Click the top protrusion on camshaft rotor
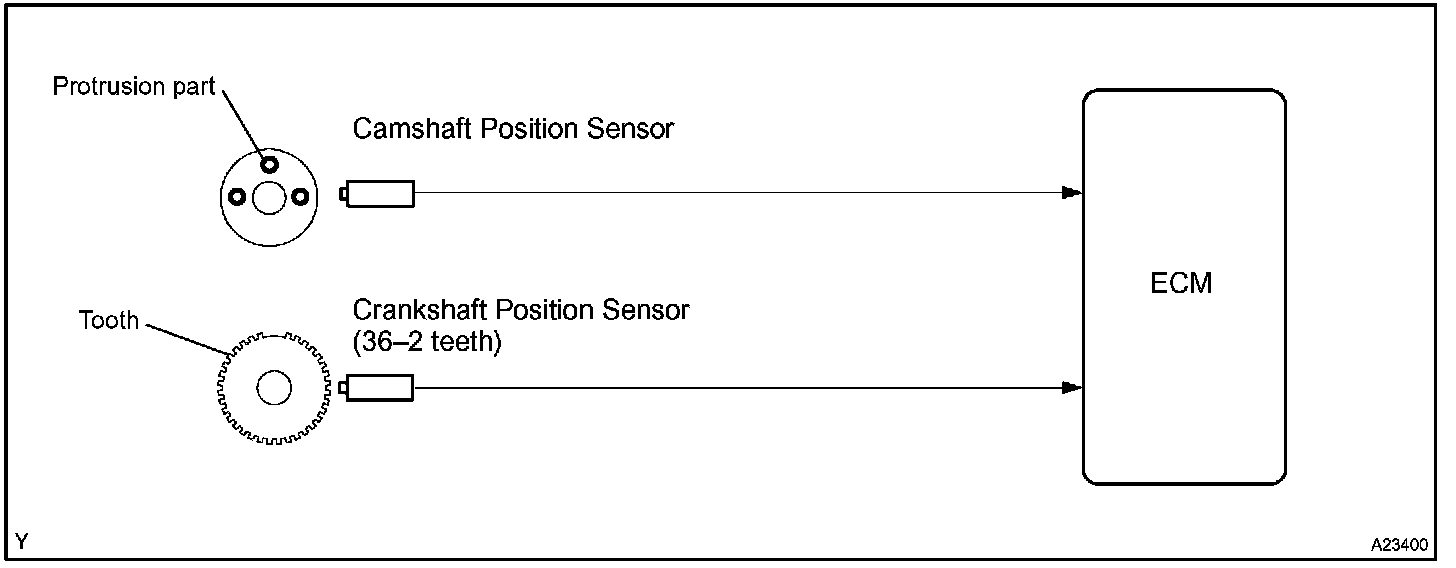Image resolution: width=1456 pixels, height=568 pixels. coord(269,164)
